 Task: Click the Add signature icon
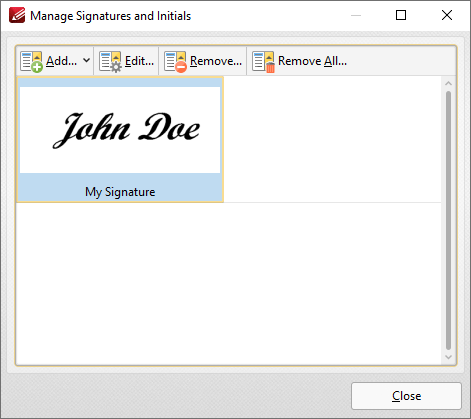point(31,61)
